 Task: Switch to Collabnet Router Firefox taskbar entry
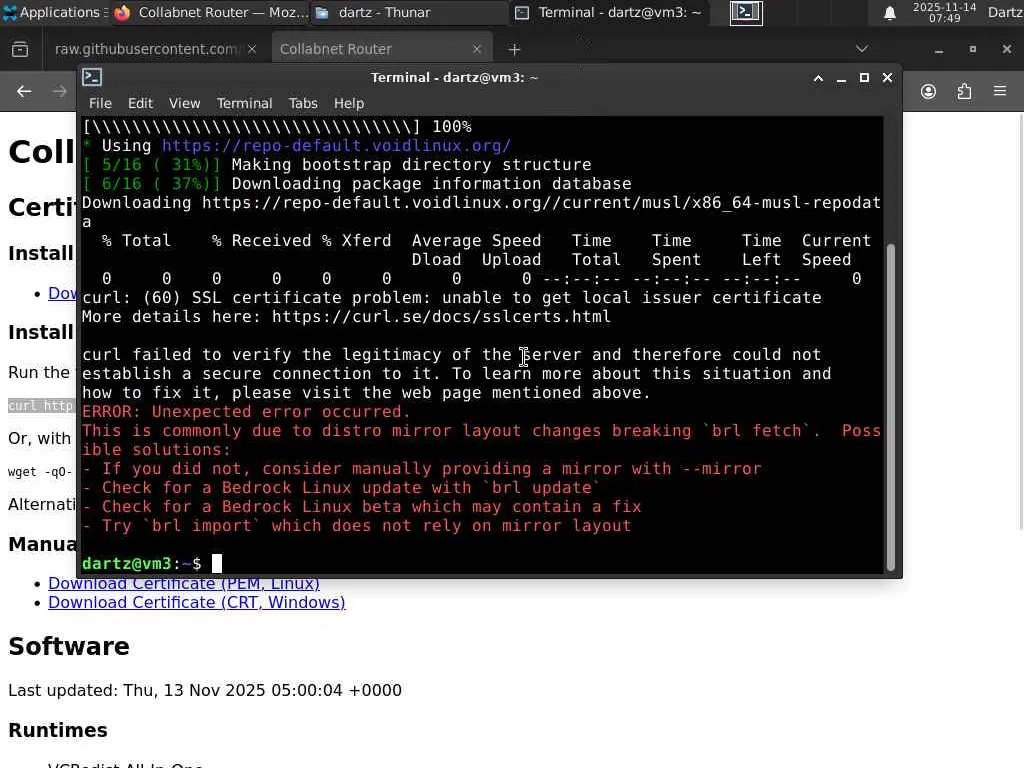210,12
